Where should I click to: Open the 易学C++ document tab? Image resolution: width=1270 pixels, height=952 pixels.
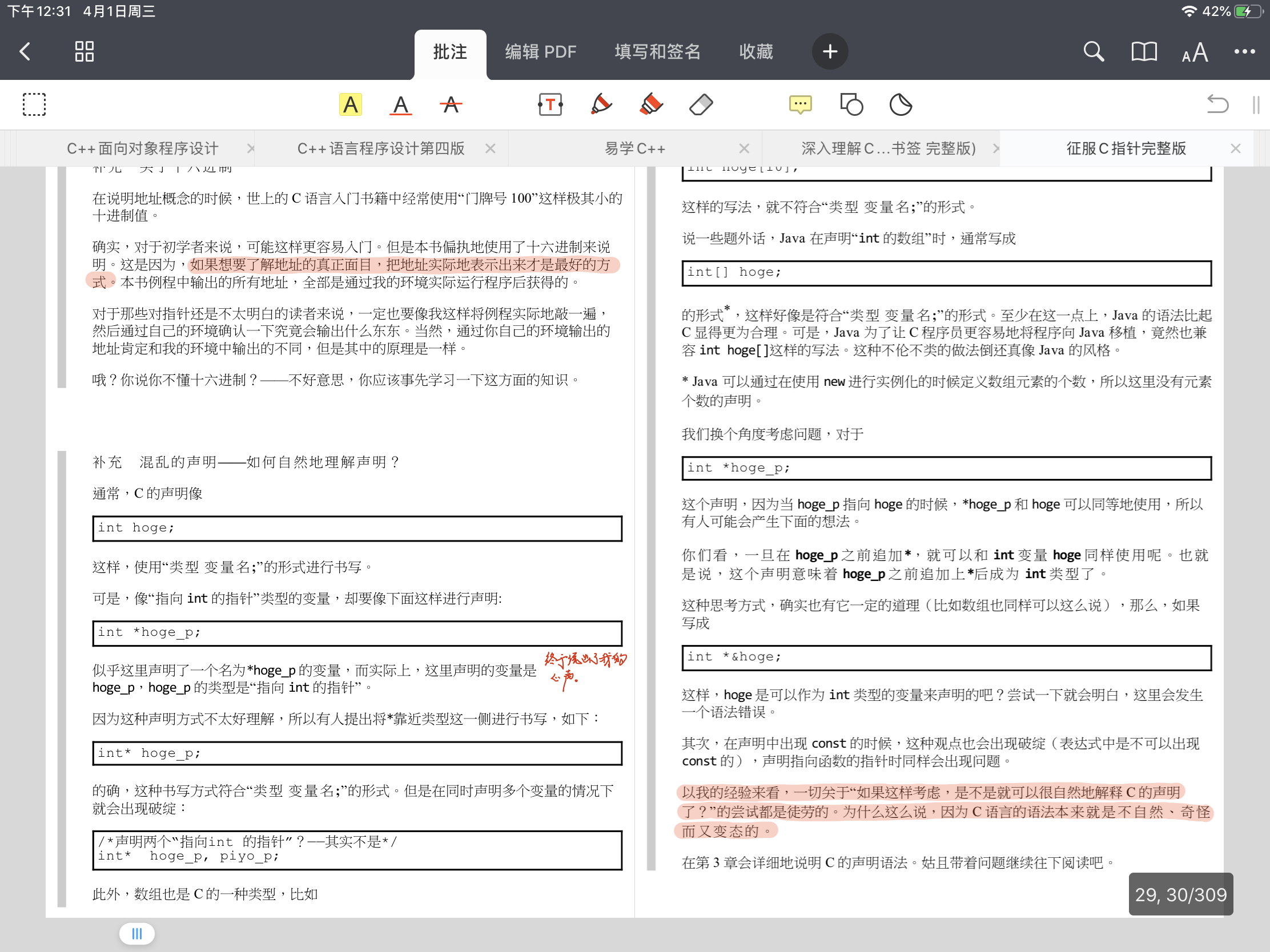coord(634,148)
